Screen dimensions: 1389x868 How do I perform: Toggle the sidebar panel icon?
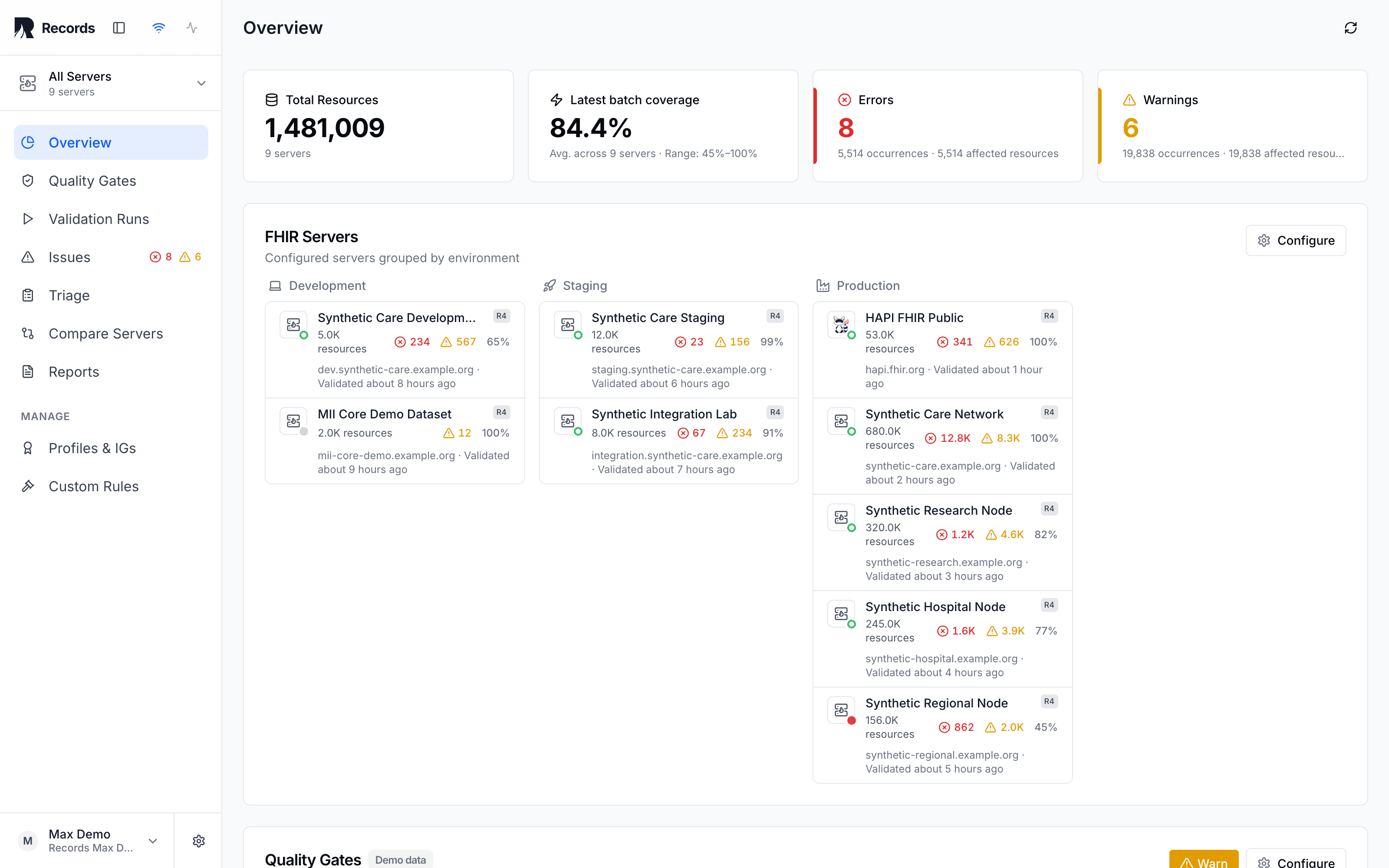119,27
